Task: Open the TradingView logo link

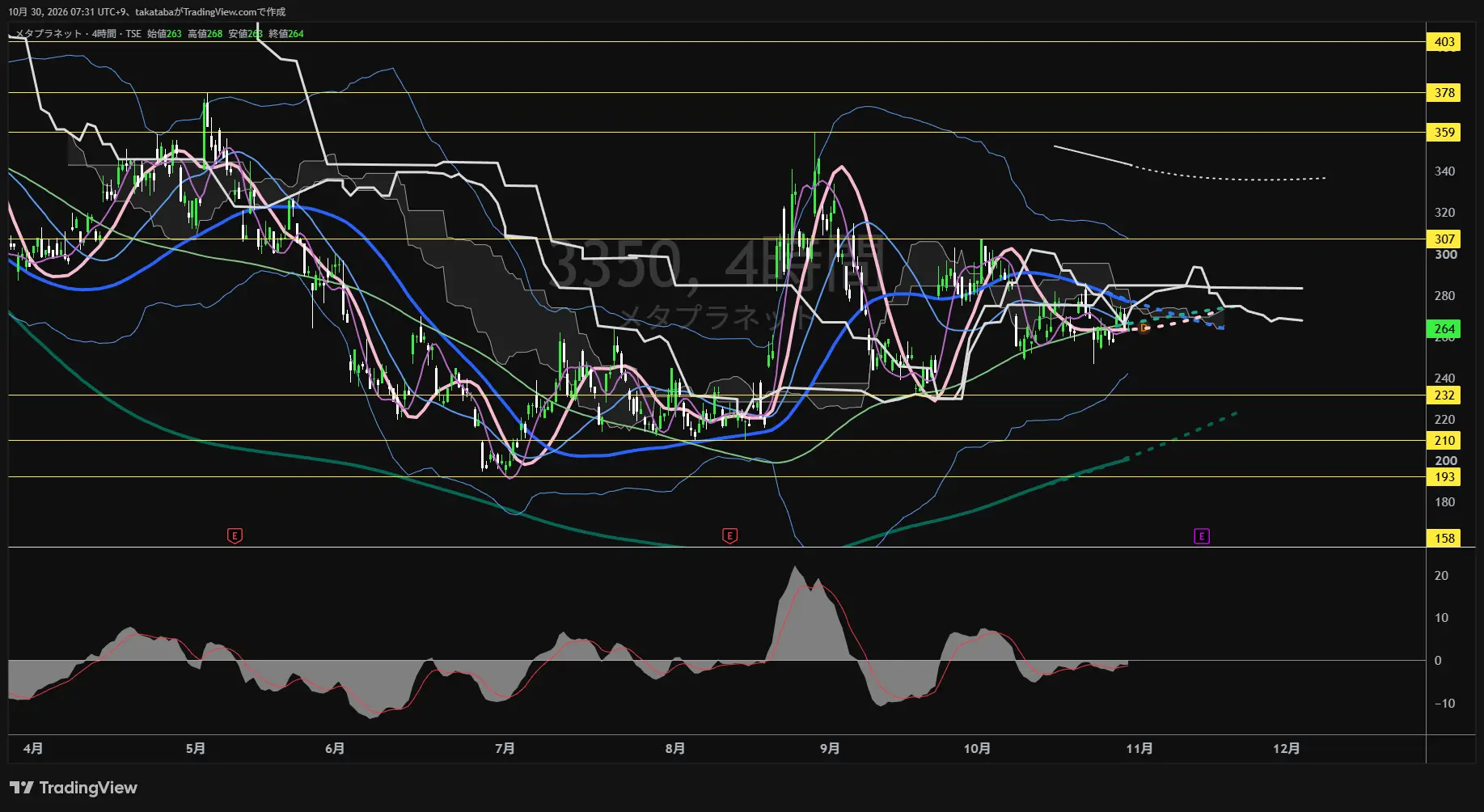Action: pyautogui.click(x=74, y=788)
